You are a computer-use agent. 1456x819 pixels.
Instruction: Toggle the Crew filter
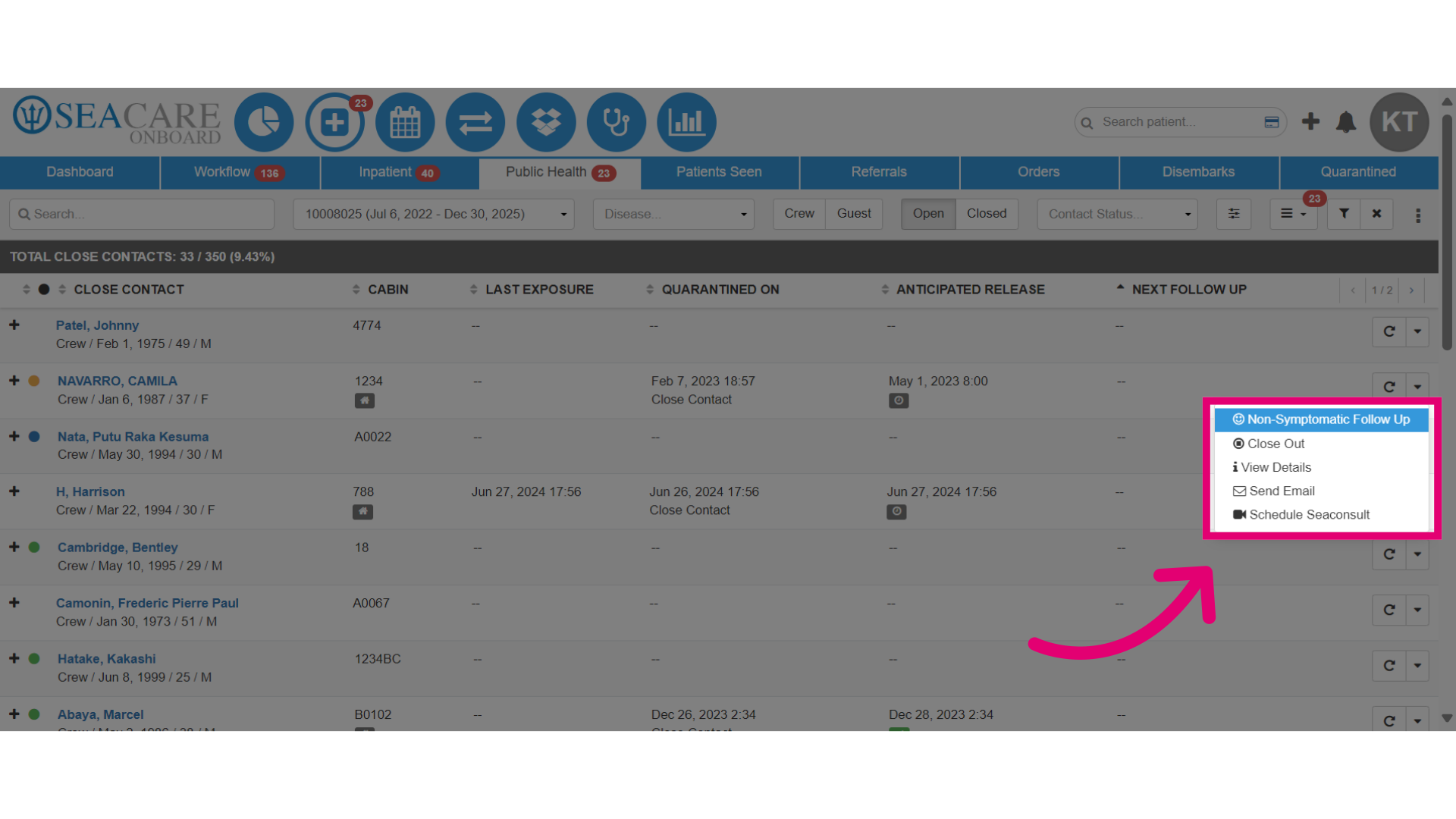[799, 214]
